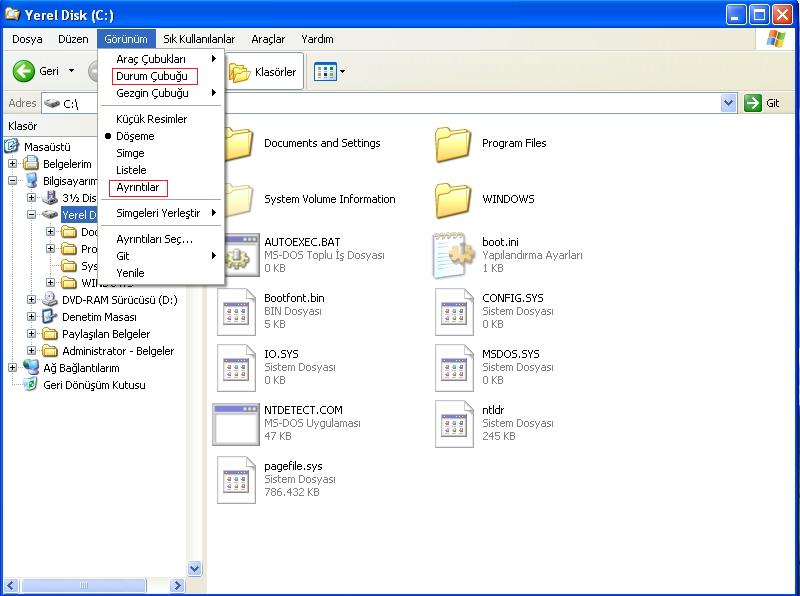Select the WINDOWS folder icon in file list
800x596 pixels.
pyautogui.click(x=453, y=200)
